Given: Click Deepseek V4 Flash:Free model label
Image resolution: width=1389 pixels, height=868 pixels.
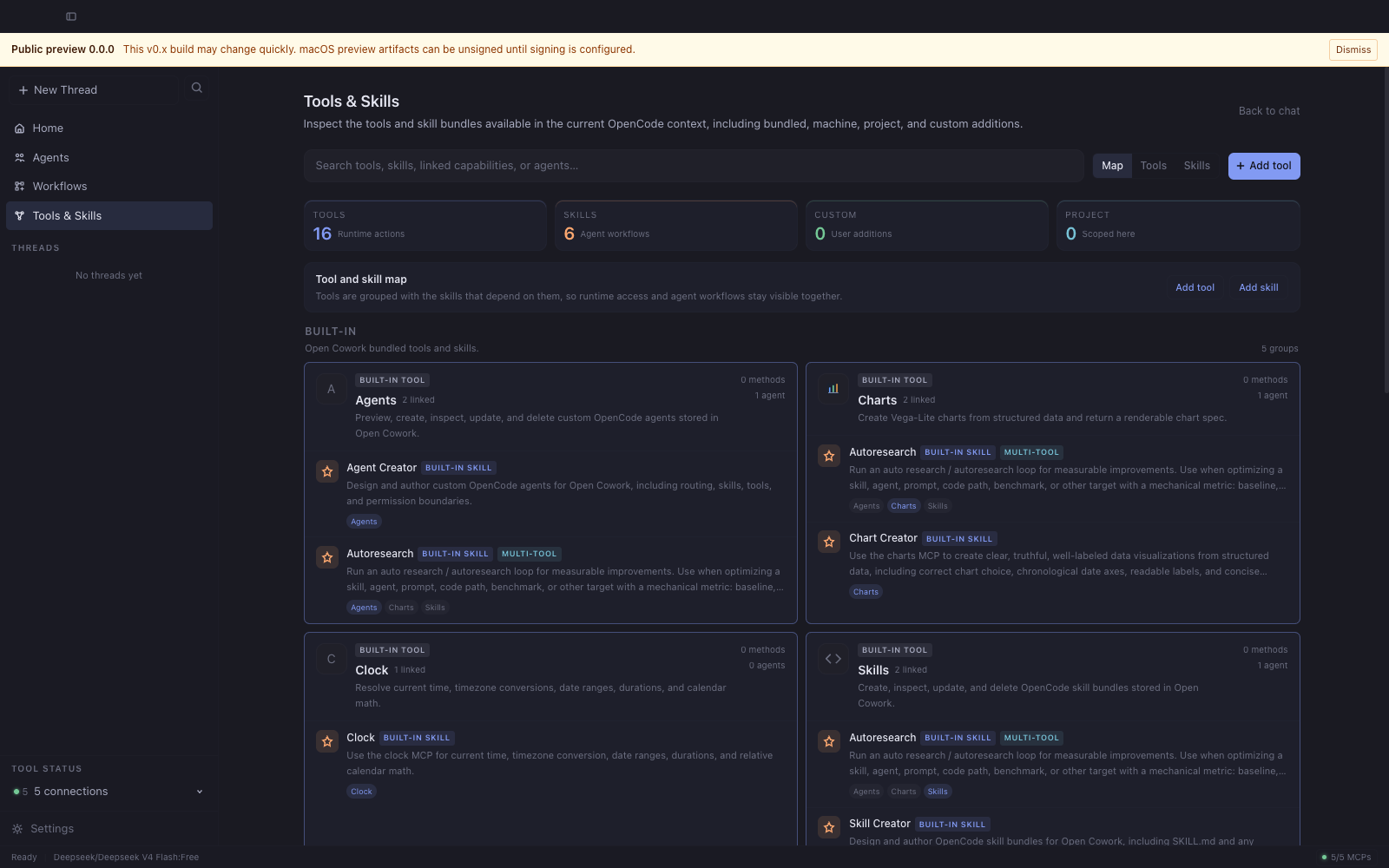Looking at the screenshot, I should 126,858.
